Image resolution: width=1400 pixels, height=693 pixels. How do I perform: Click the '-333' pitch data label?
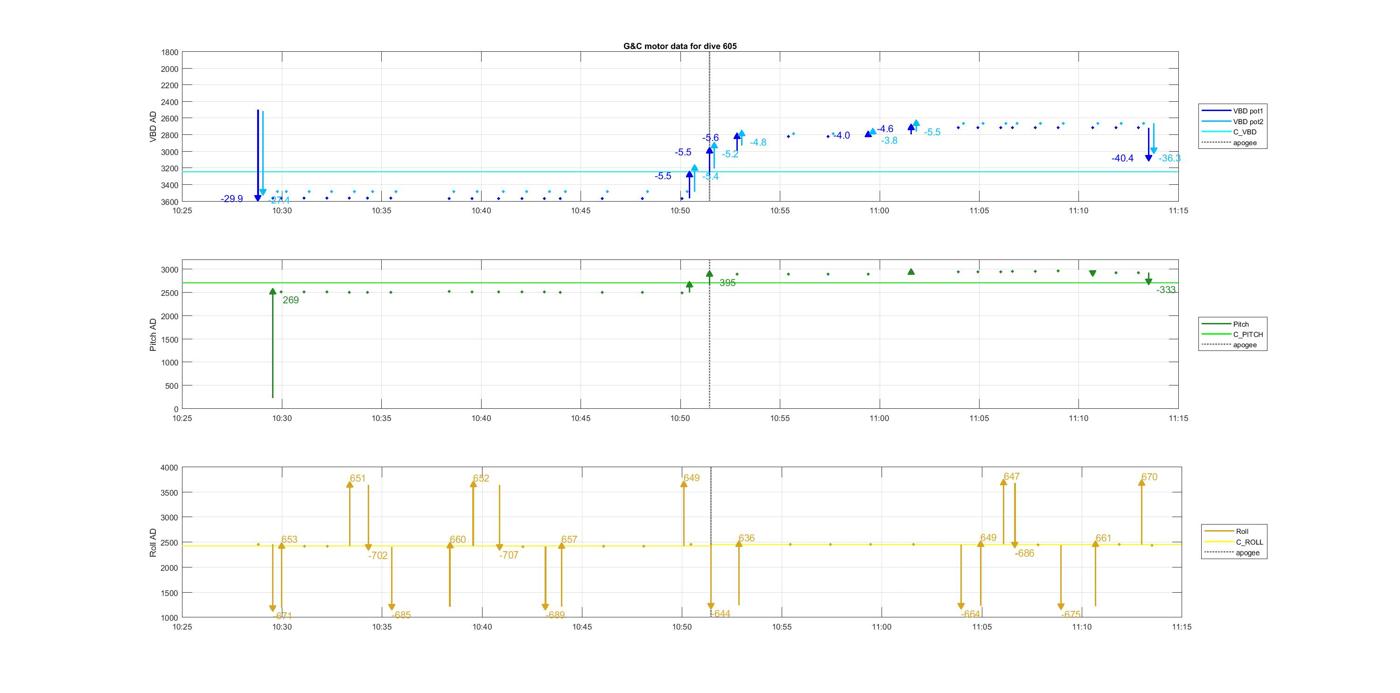[x=1166, y=290]
